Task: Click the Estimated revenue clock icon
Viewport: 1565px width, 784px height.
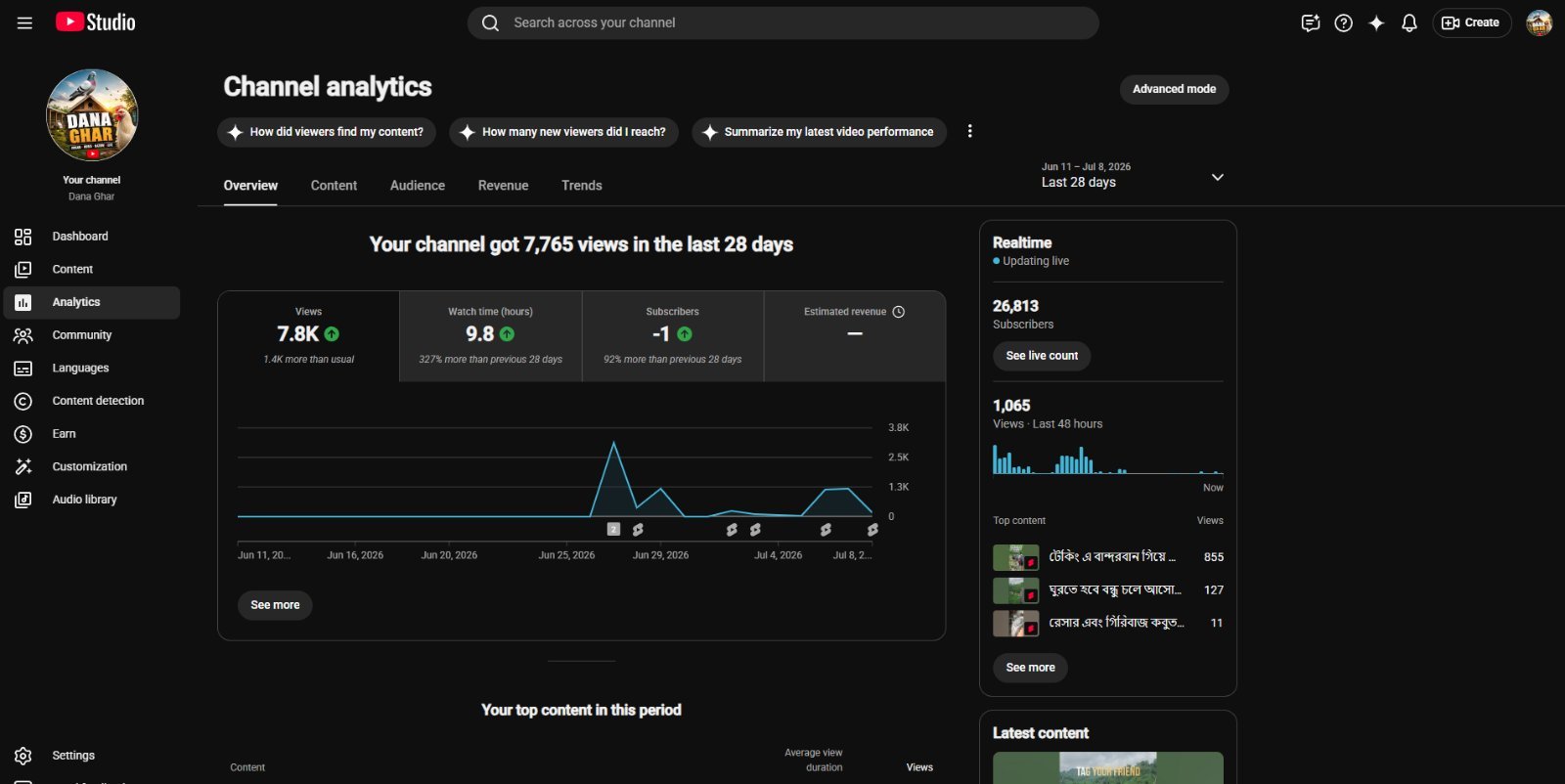Action: point(899,312)
